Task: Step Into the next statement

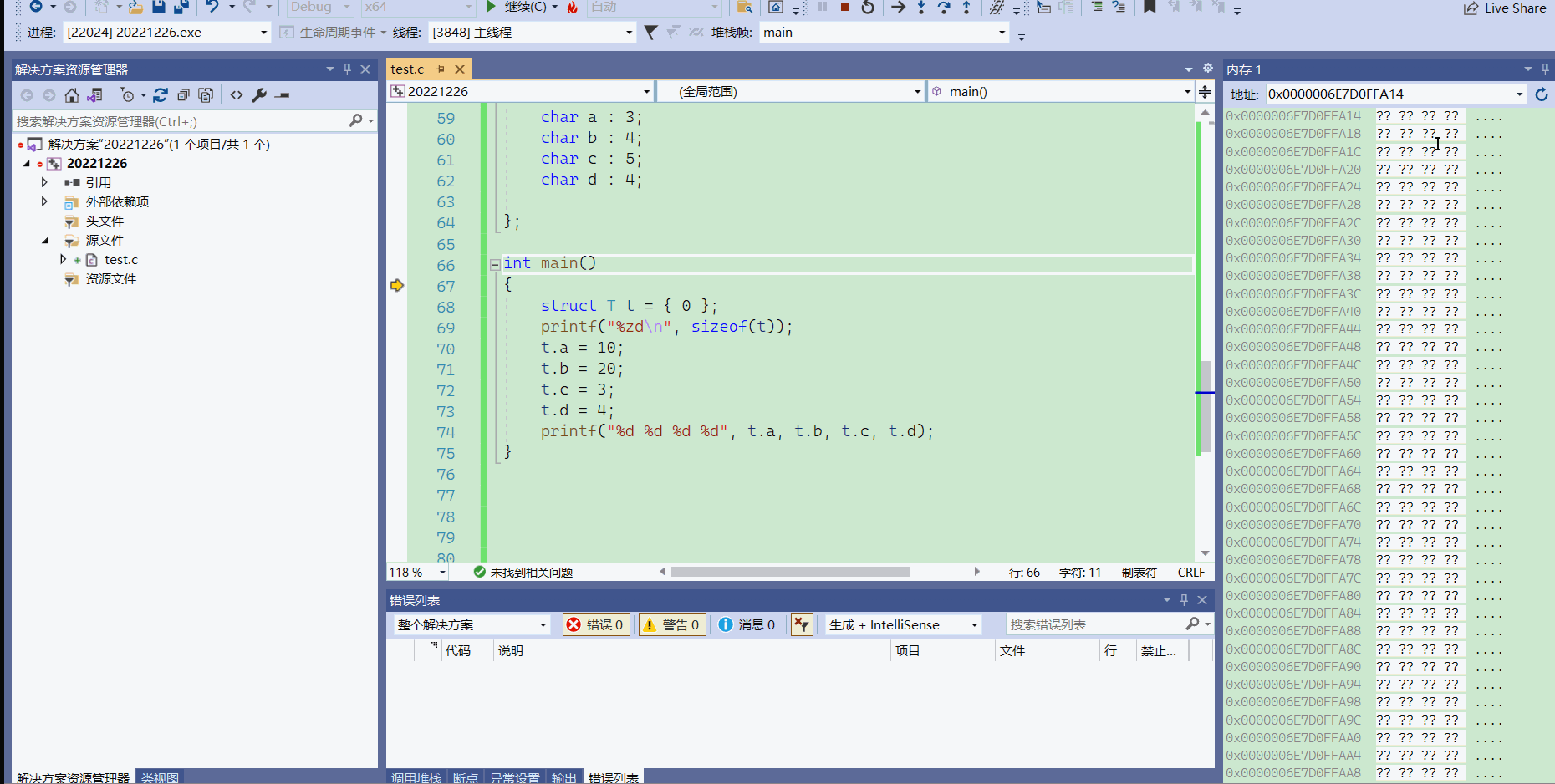Action: click(x=921, y=7)
